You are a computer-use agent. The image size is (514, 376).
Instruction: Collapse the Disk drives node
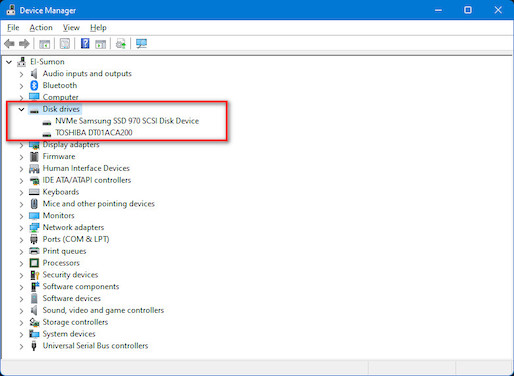[21, 109]
